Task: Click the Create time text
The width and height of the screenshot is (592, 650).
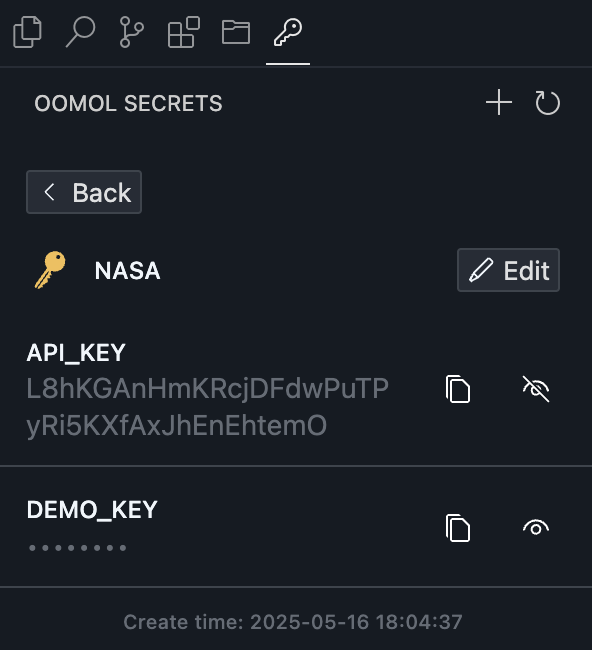Action: click(293, 622)
